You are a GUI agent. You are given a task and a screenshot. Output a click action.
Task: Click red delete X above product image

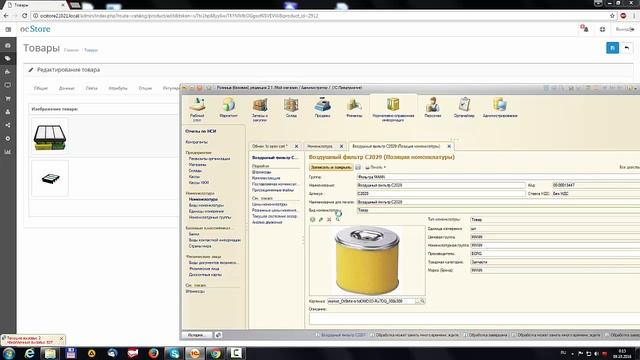[x=329, y=220]
